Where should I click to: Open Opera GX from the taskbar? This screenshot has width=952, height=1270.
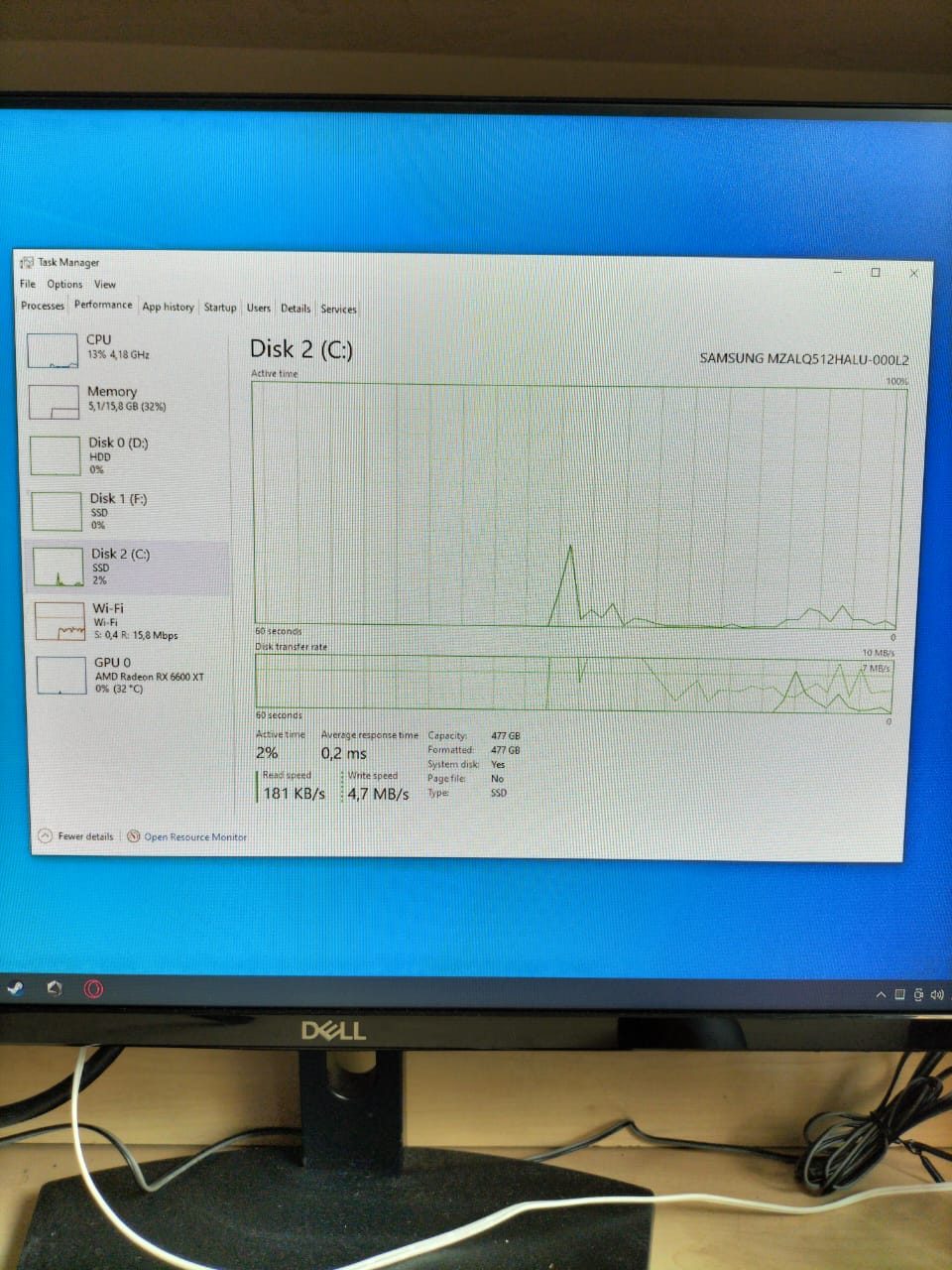[93, 988]
